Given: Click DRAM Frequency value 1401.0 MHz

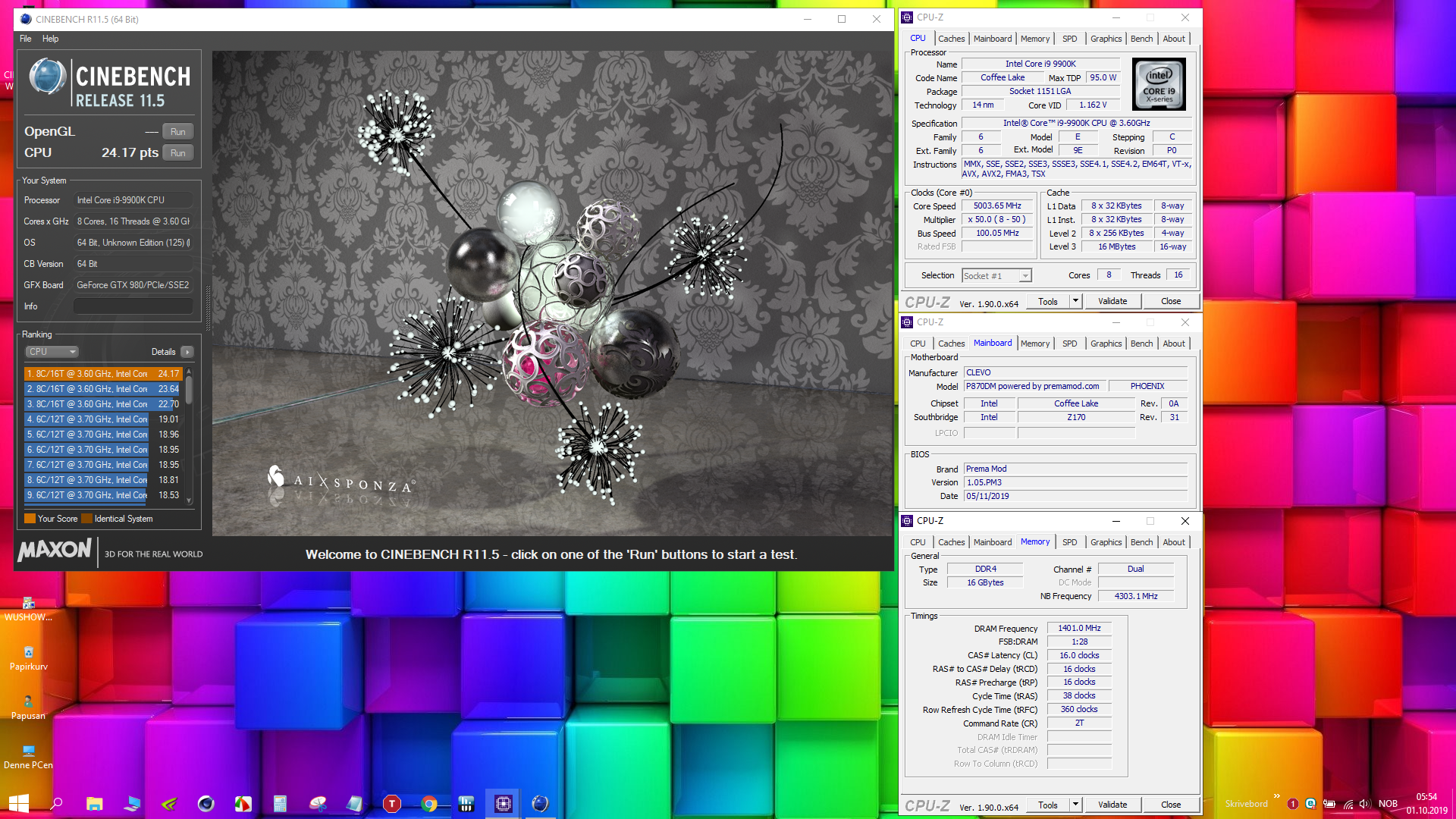Looking at the screenshot, I should 1079,629.
